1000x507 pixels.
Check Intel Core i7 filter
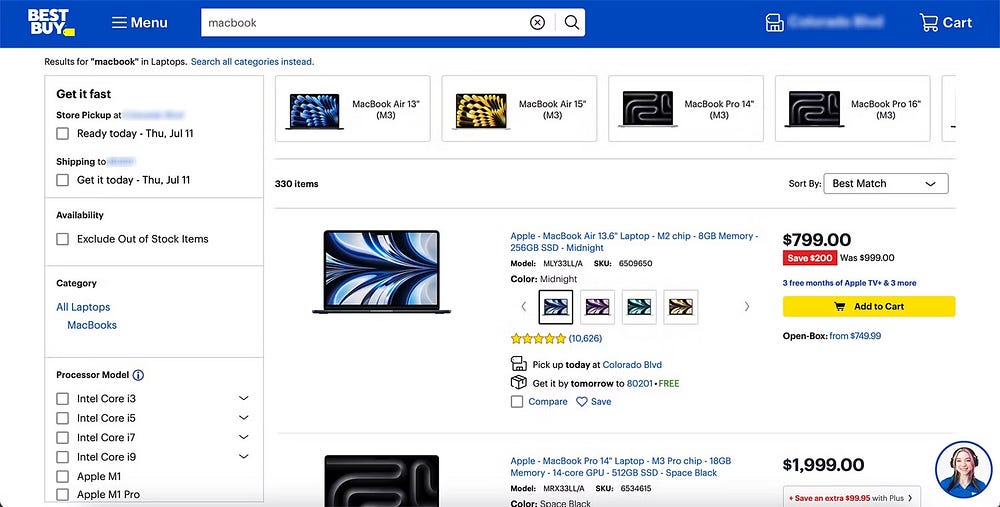62,438
